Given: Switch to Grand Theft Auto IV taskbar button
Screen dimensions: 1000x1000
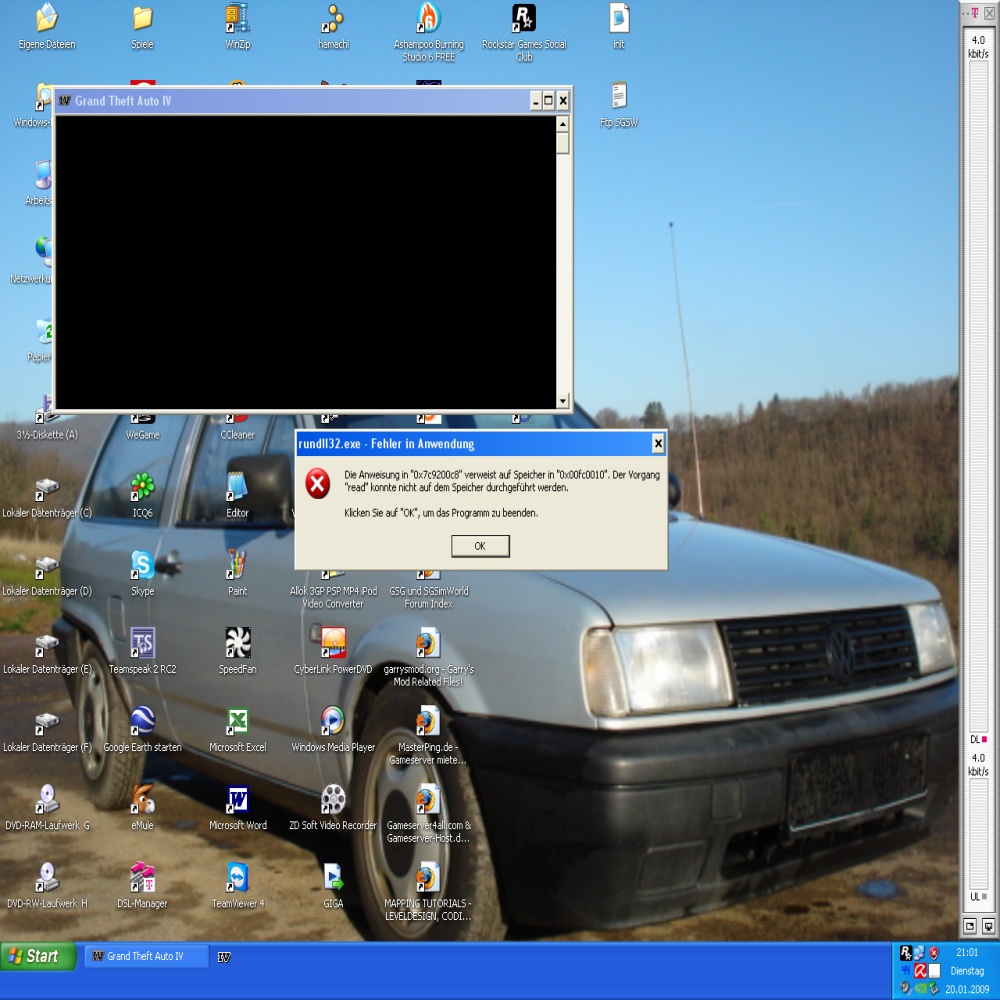Looking at the screenshot, I should 146,956.
